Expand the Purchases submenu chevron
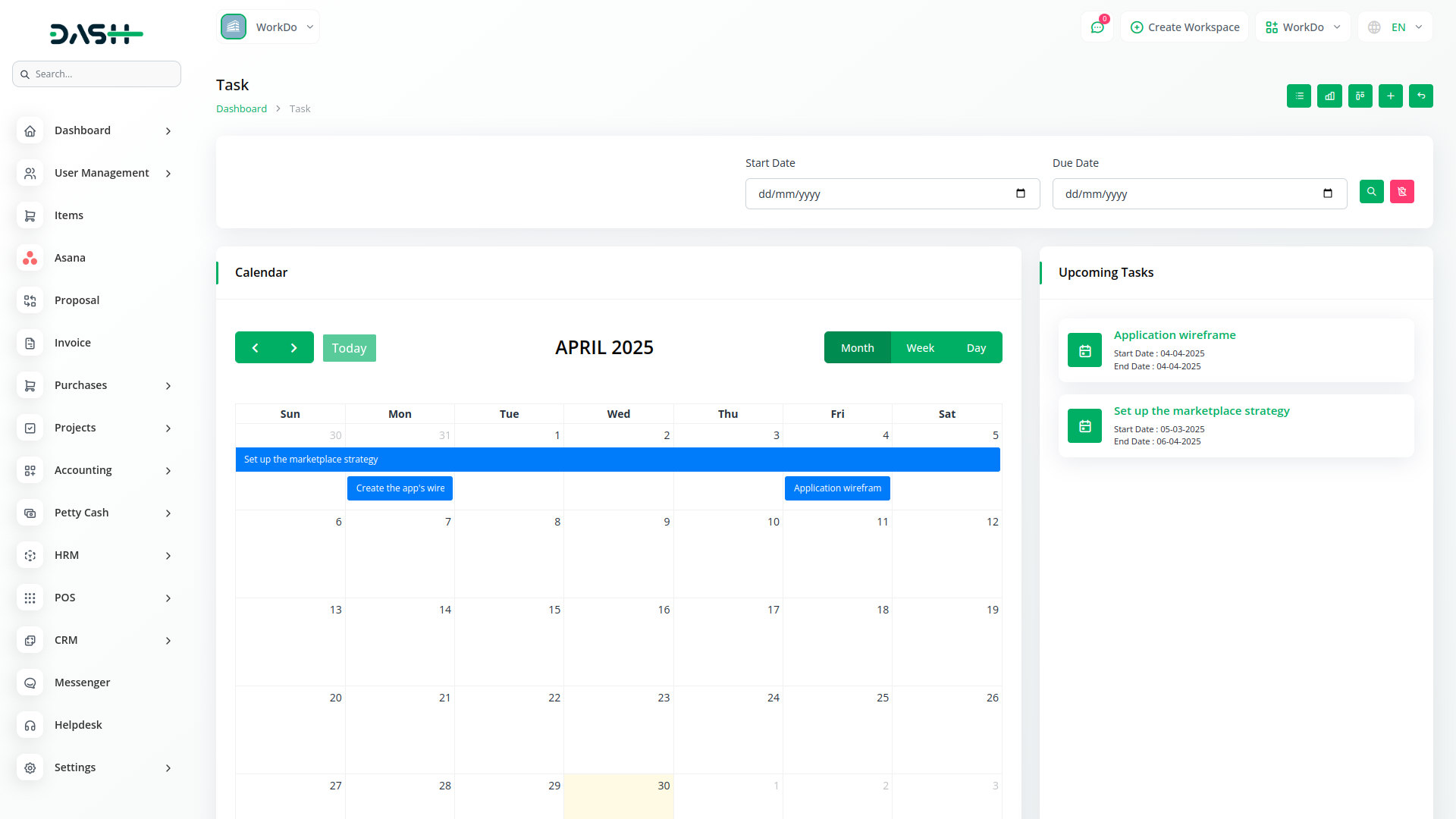Viewport: 1456px width, 819px height. [168, 386]
